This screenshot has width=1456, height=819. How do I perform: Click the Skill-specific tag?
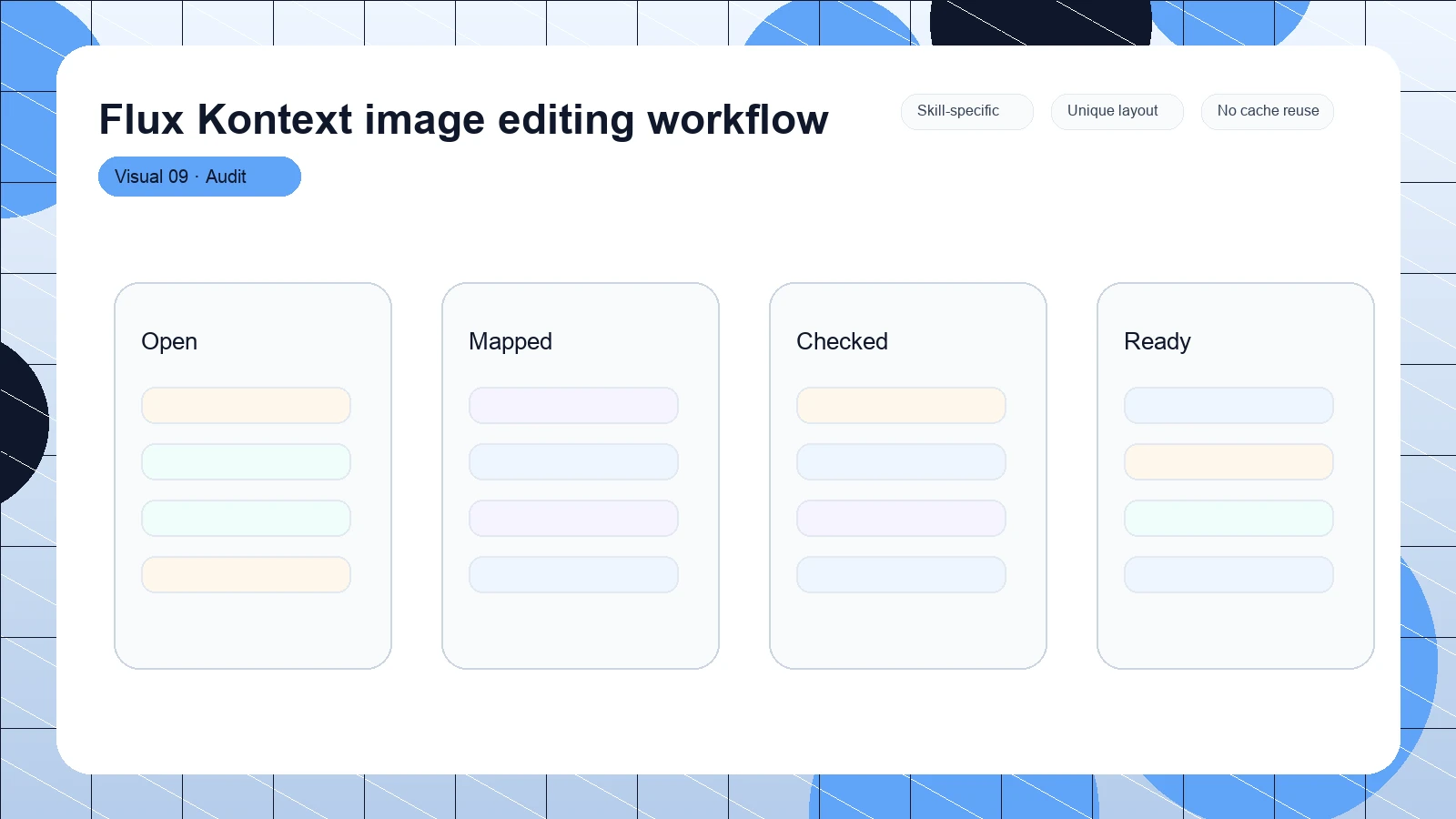coord(966,111)
